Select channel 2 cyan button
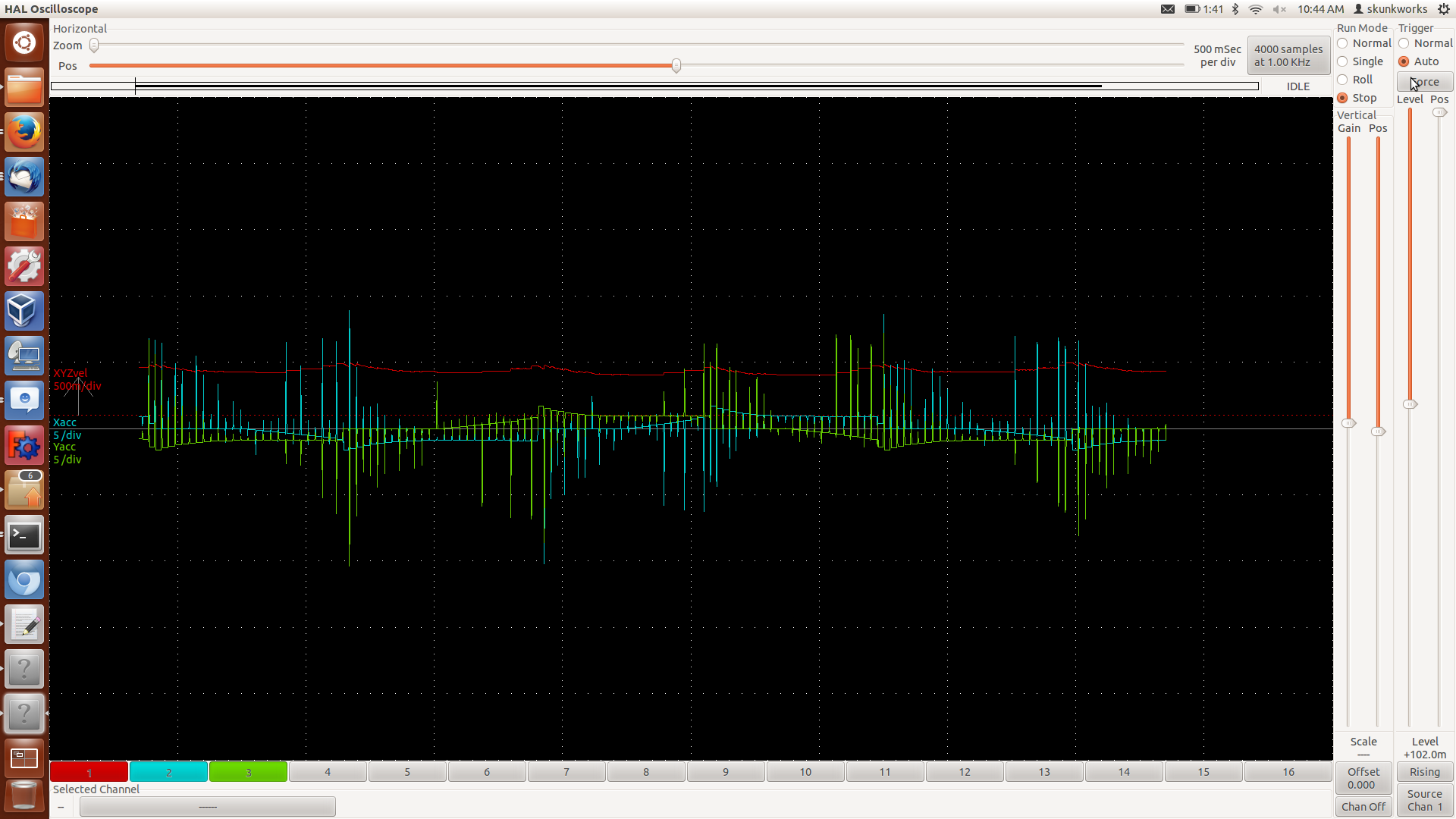 [x=168, y=772]
